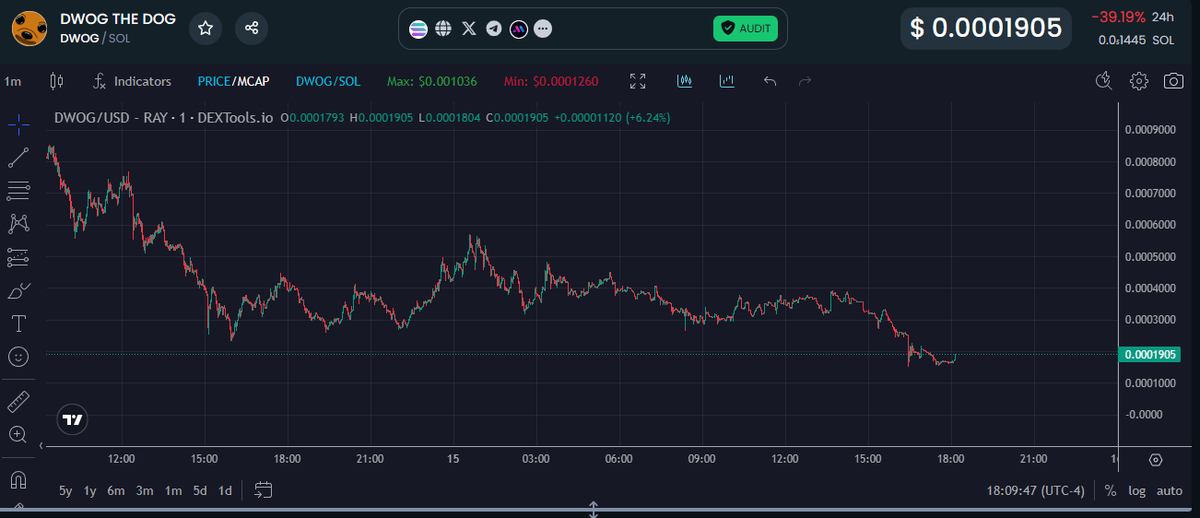Redo the chart action
Viewport: 1200px width, 518px height.
tap(804, 81)
